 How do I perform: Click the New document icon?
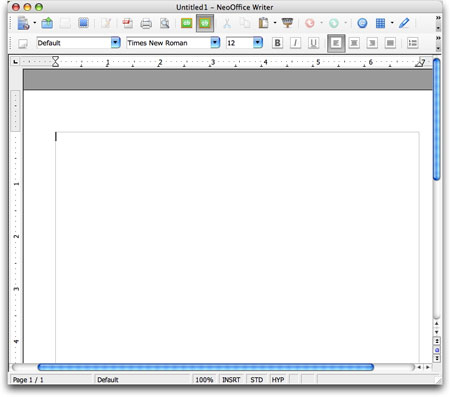pos(23,23)
